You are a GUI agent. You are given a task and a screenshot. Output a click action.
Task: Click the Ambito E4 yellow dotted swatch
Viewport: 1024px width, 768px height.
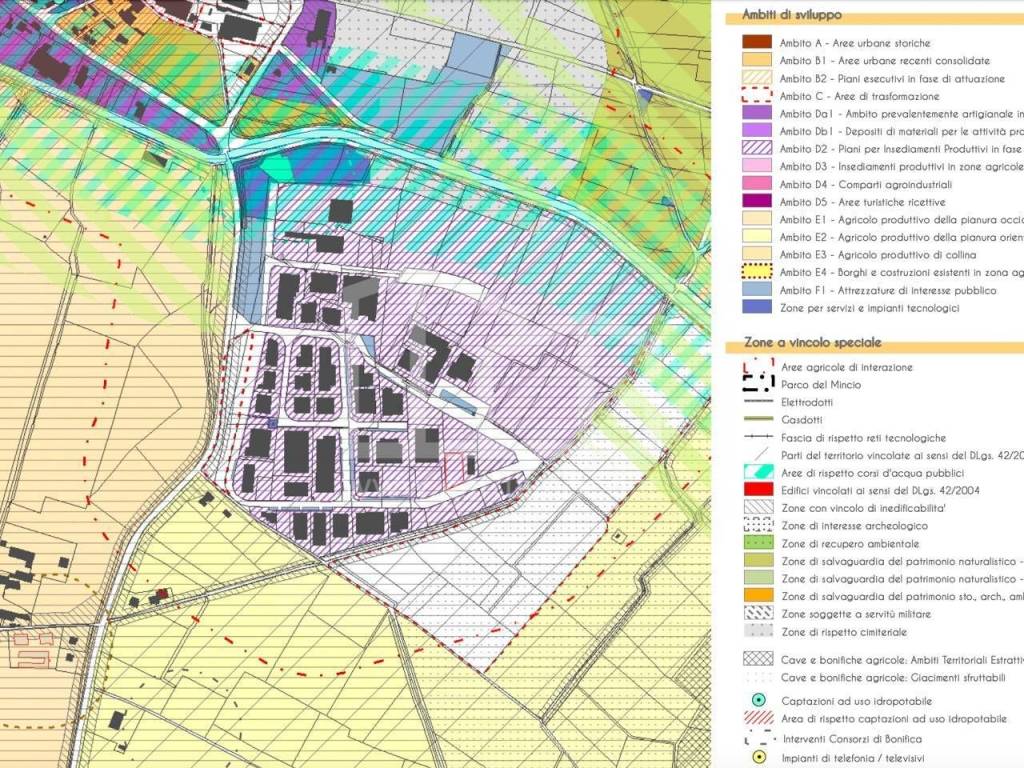tap(757, 272)
